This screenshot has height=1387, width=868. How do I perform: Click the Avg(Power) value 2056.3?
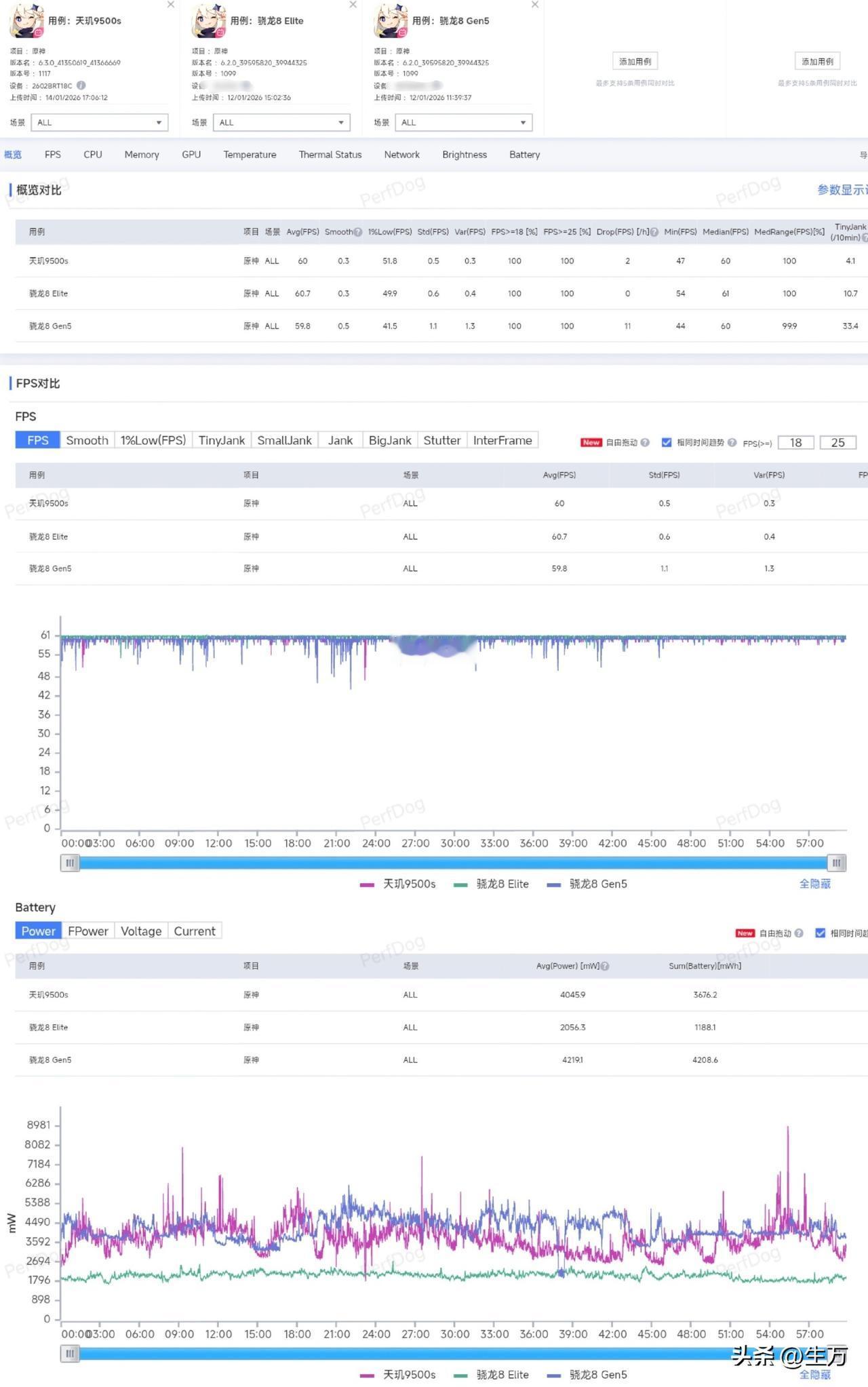coord(573,1028)
